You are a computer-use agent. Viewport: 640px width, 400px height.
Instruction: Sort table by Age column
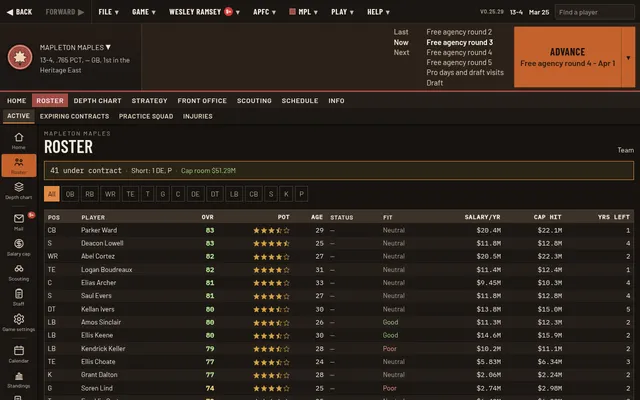coord(317,217)
